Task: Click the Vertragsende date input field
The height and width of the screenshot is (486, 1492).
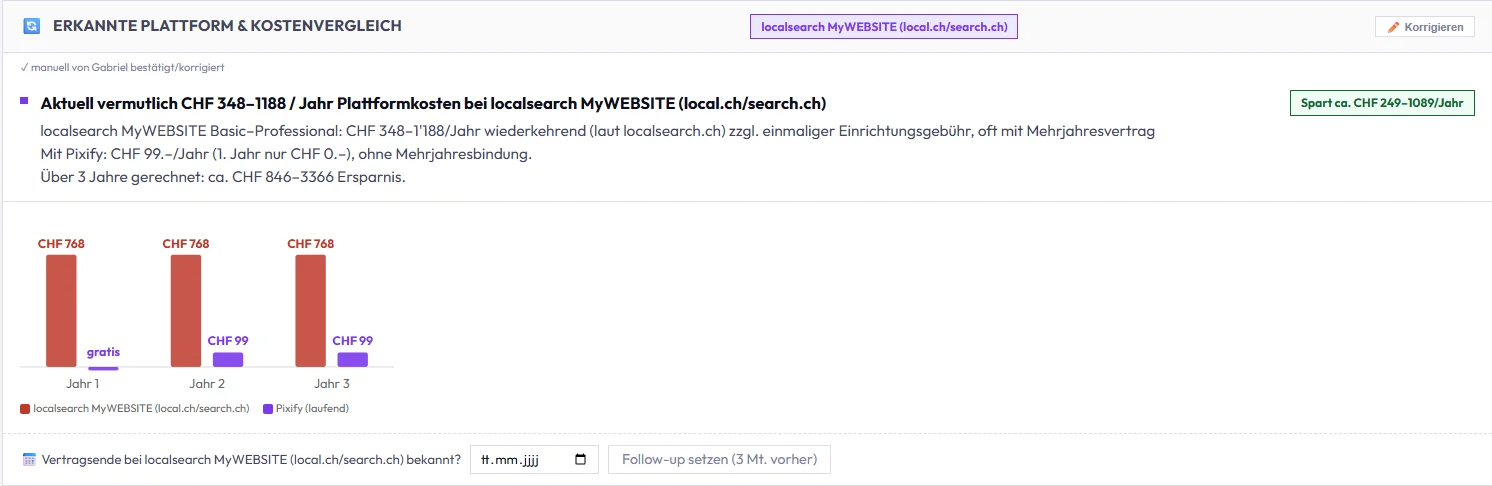Action: click(534, 459)
